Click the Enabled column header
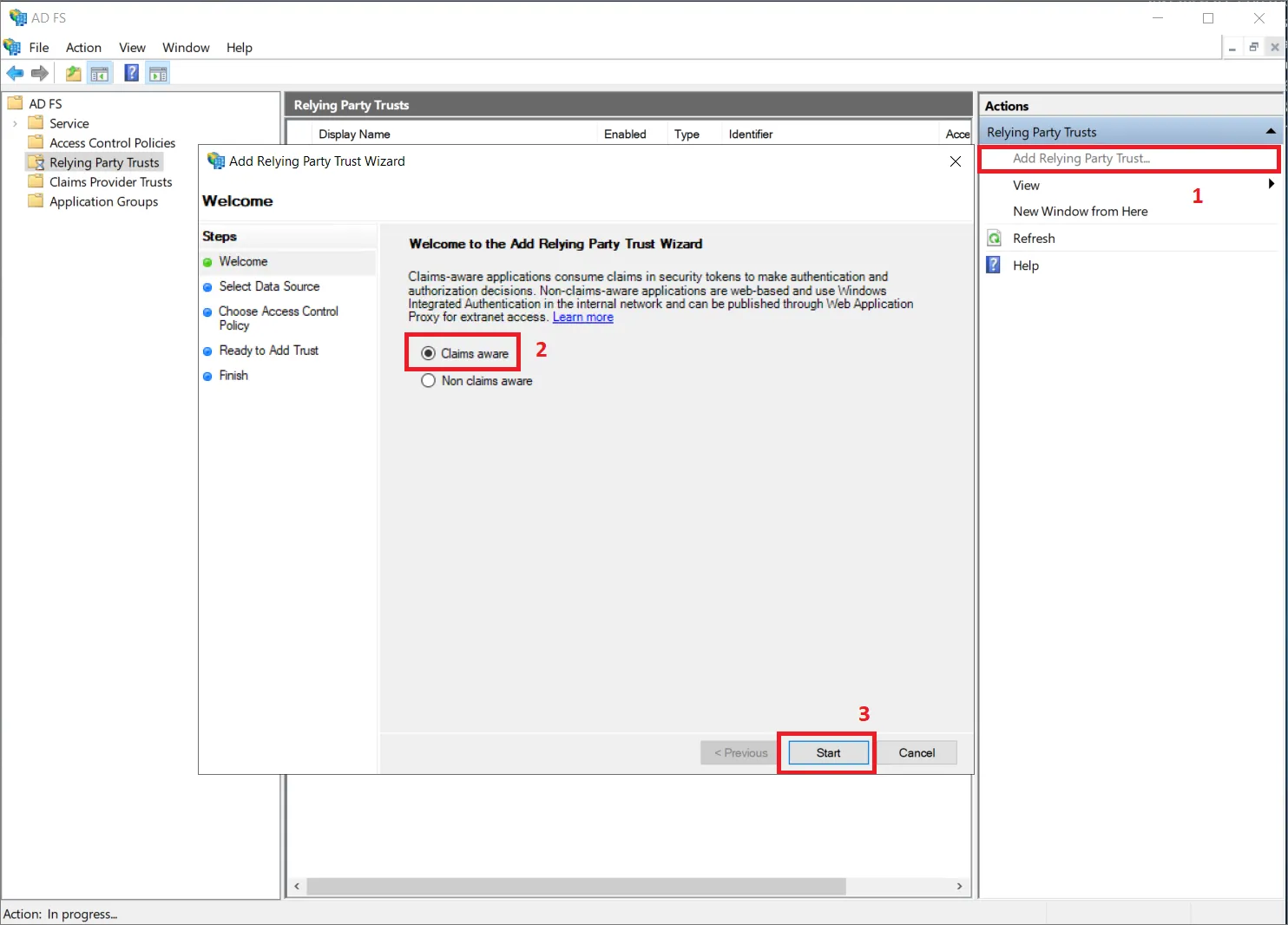Screen dimensions: 1288x925 [625, 134]
